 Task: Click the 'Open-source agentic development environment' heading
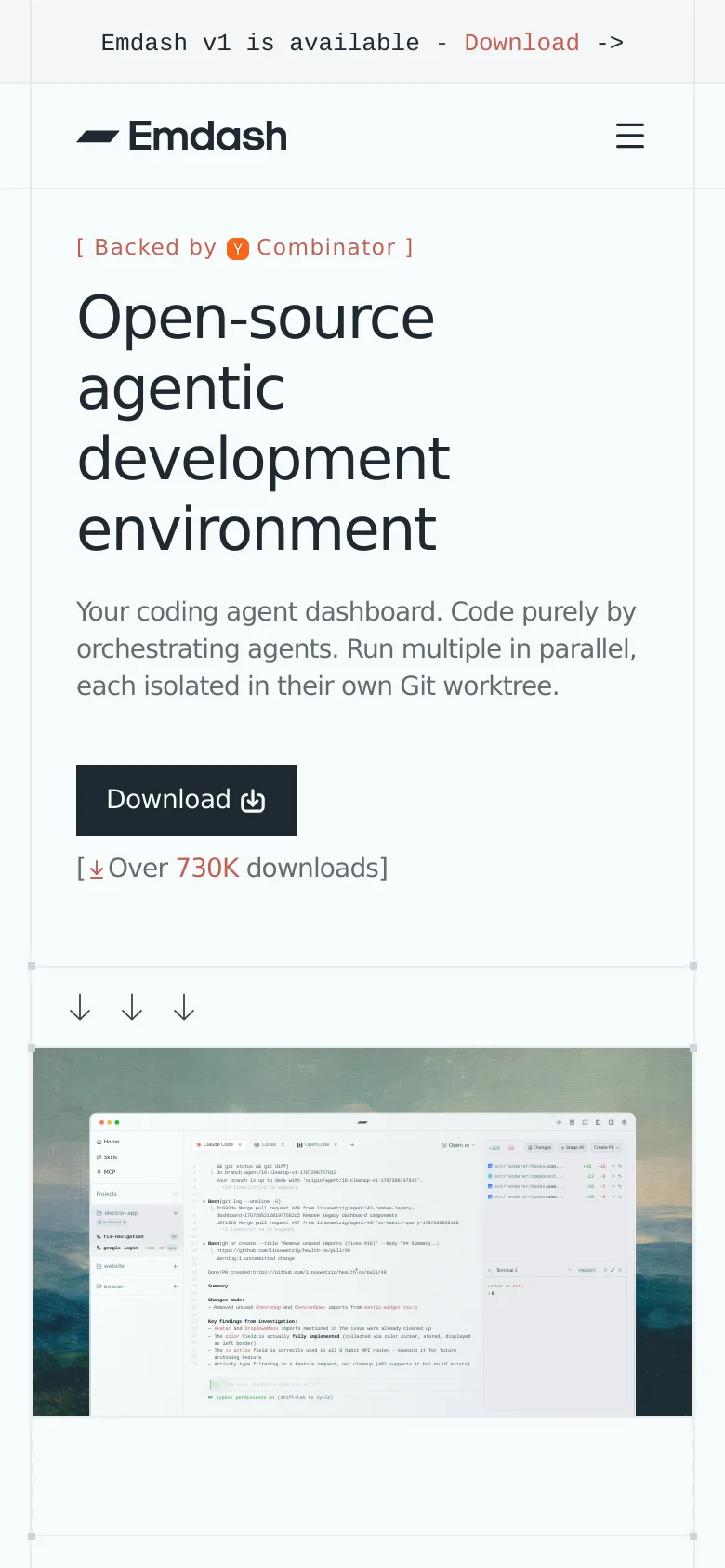tap(265, 423)
